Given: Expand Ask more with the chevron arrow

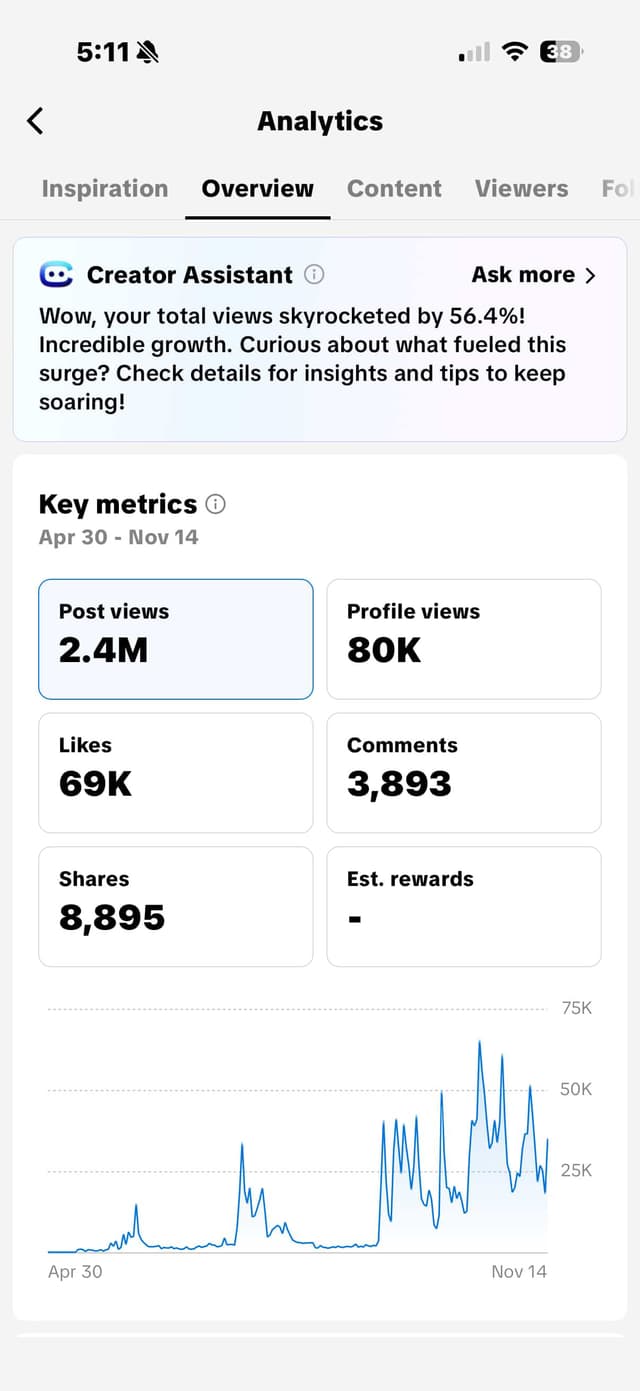Looking at the screenshot, I should 591,274.
